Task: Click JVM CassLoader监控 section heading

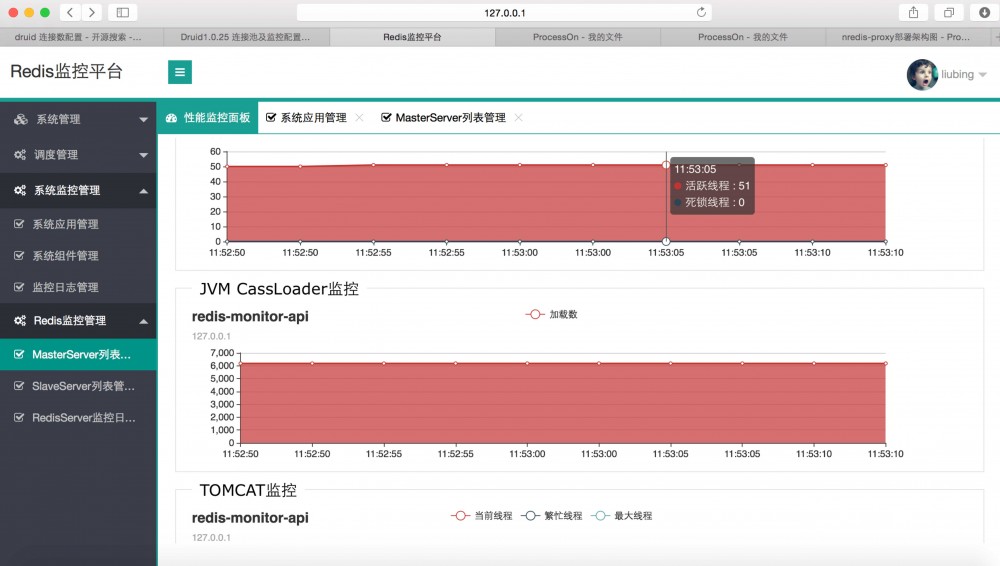Action: [x=279, y=289]
